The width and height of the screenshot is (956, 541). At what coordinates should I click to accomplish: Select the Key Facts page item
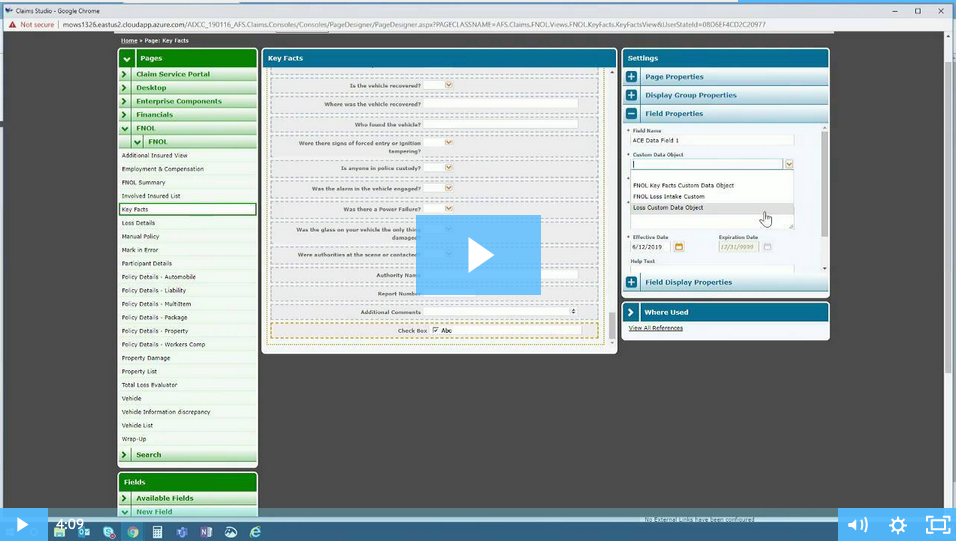click(x=188, y=209)
